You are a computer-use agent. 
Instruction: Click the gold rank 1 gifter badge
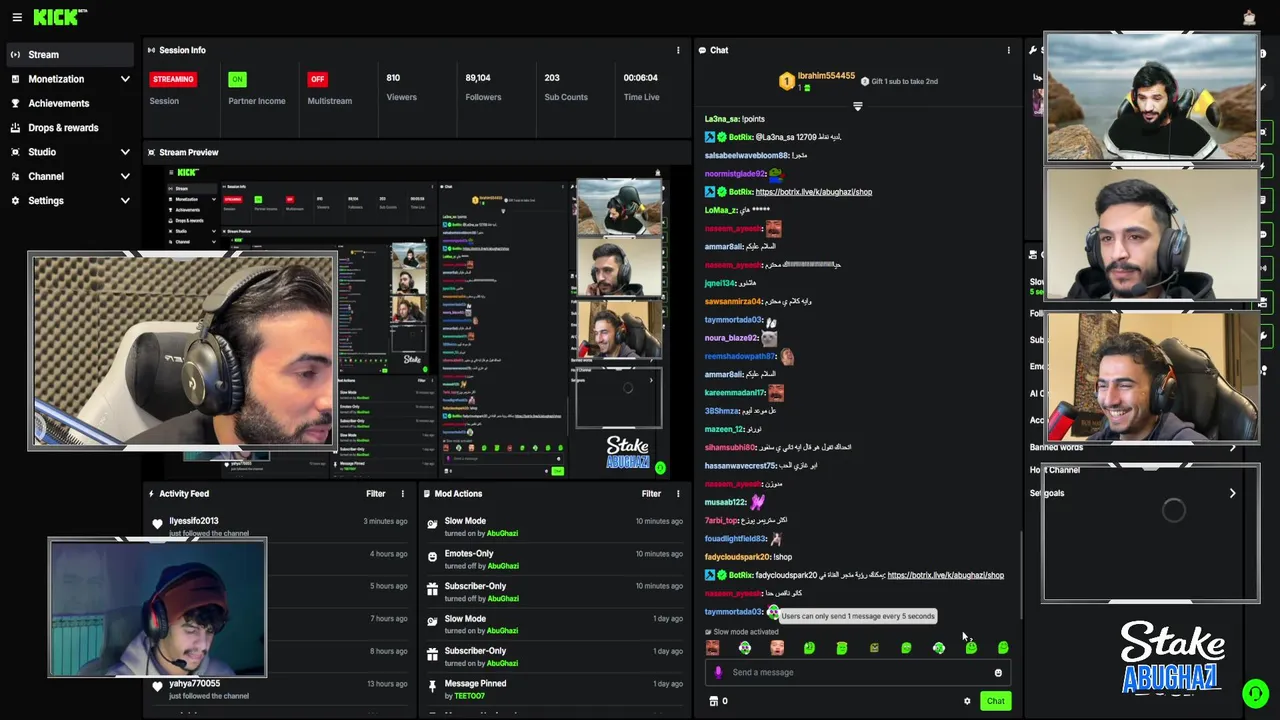point(787,81)
